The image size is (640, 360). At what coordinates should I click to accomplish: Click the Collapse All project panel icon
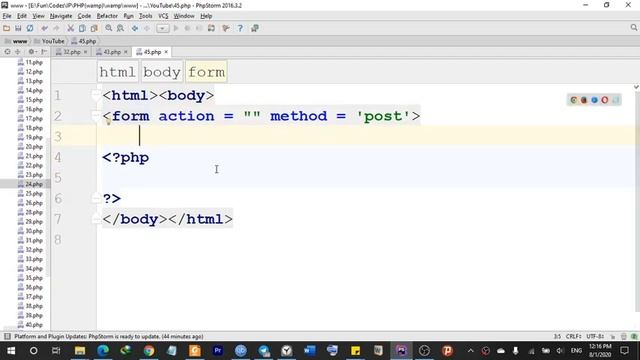[18, 52]
